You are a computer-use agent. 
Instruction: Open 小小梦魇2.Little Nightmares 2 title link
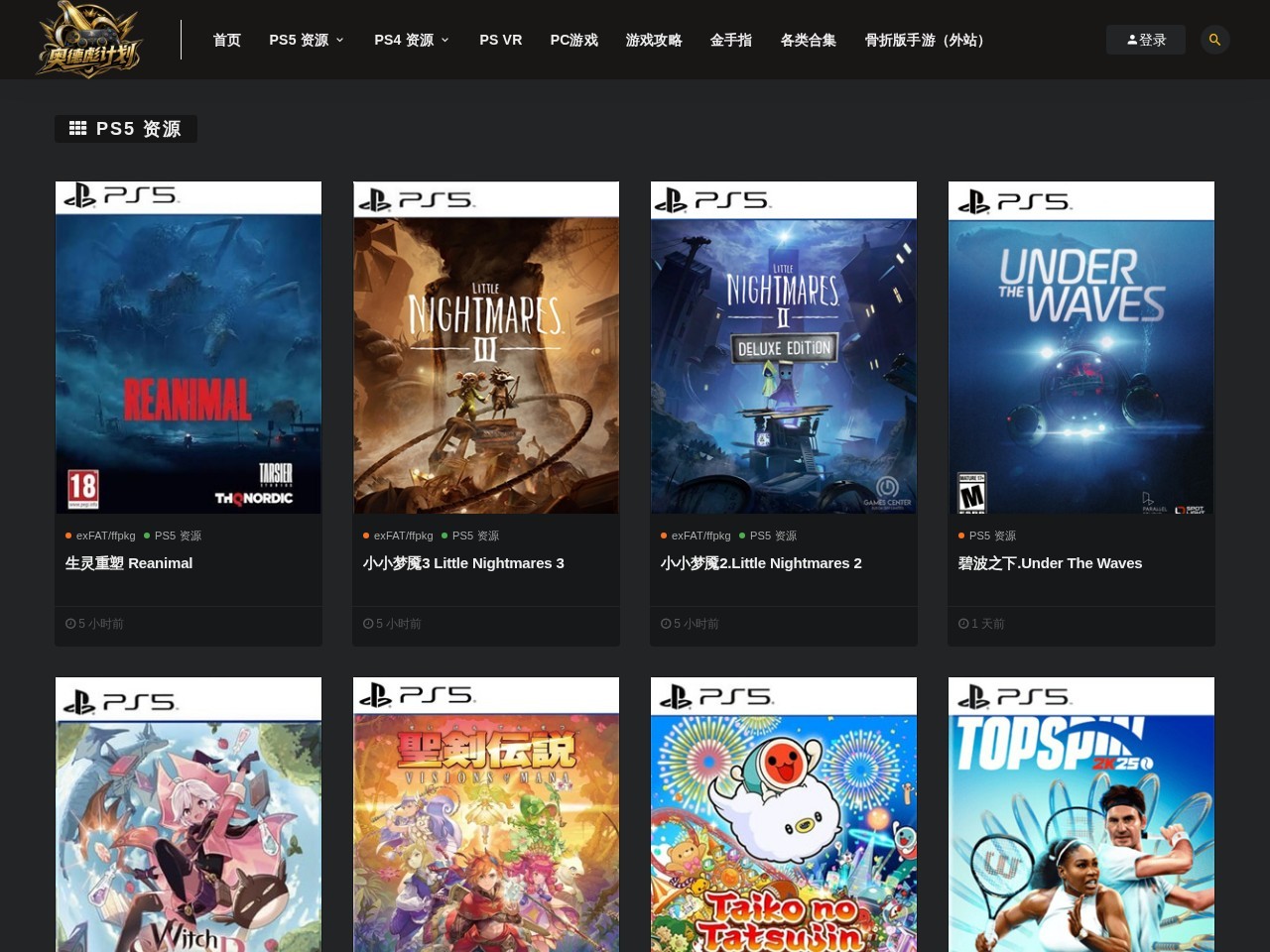(x=761, y=563)
